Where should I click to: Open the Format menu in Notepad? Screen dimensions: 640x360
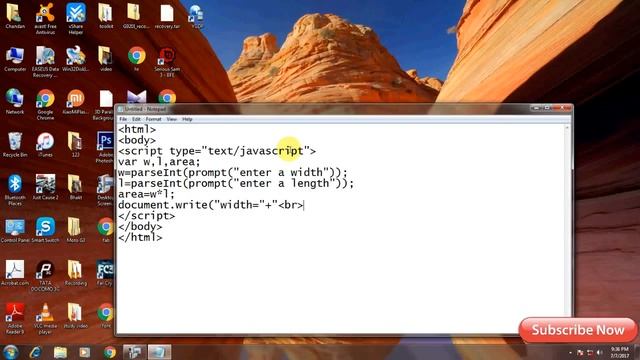[153, 119]
